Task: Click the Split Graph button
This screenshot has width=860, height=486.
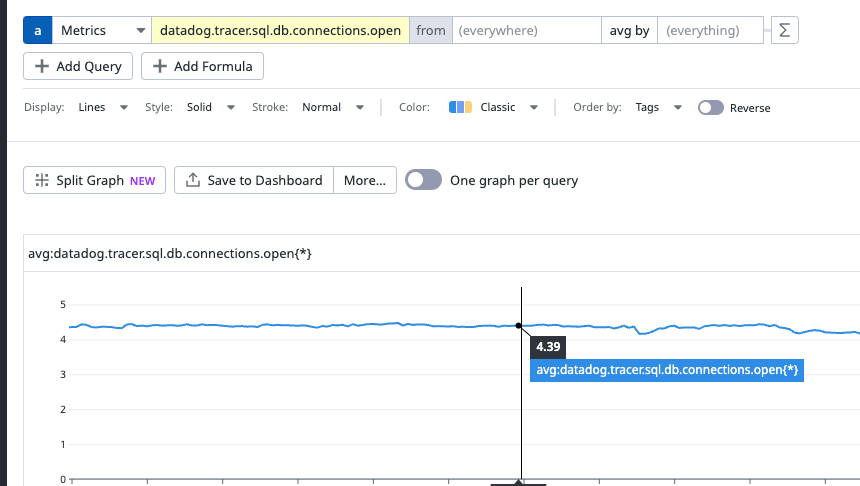Action: point(94,180)
